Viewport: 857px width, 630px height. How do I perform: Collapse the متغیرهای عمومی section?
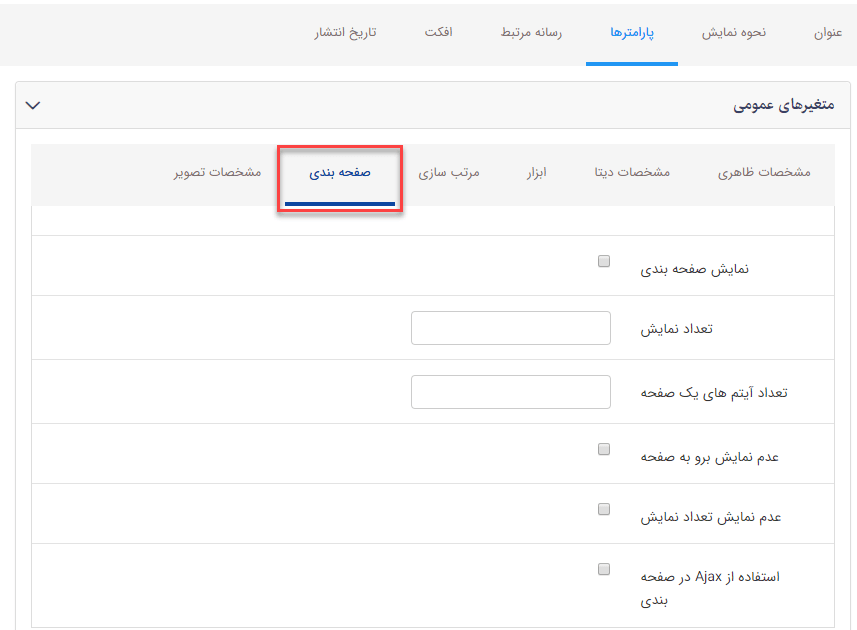(x=33, y=105)
